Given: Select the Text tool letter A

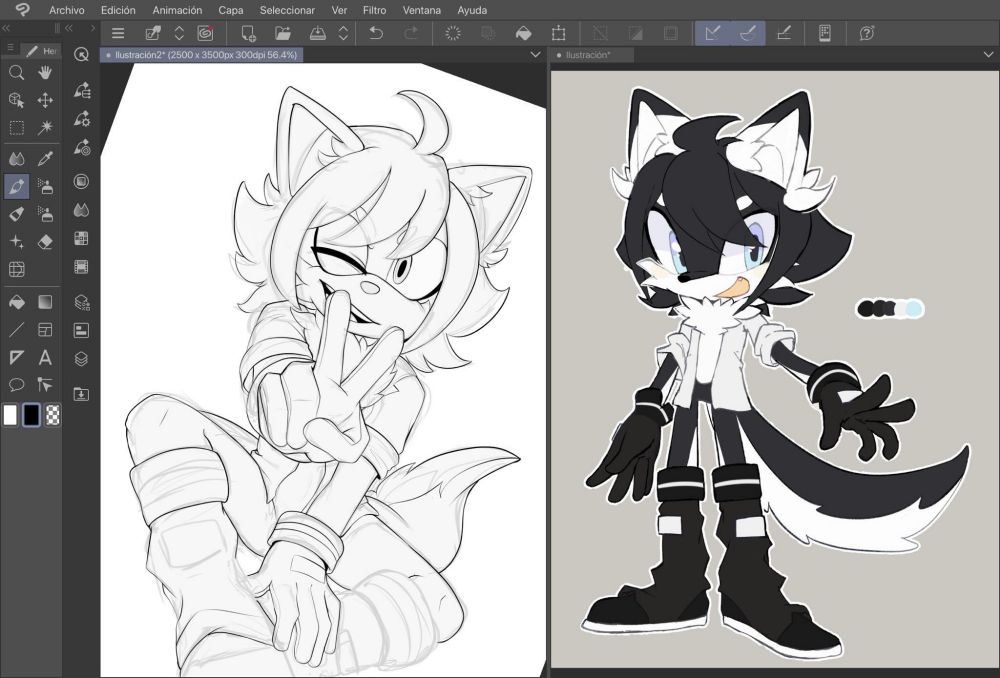Looking at the screenshot, I should [x=45, y=357].
